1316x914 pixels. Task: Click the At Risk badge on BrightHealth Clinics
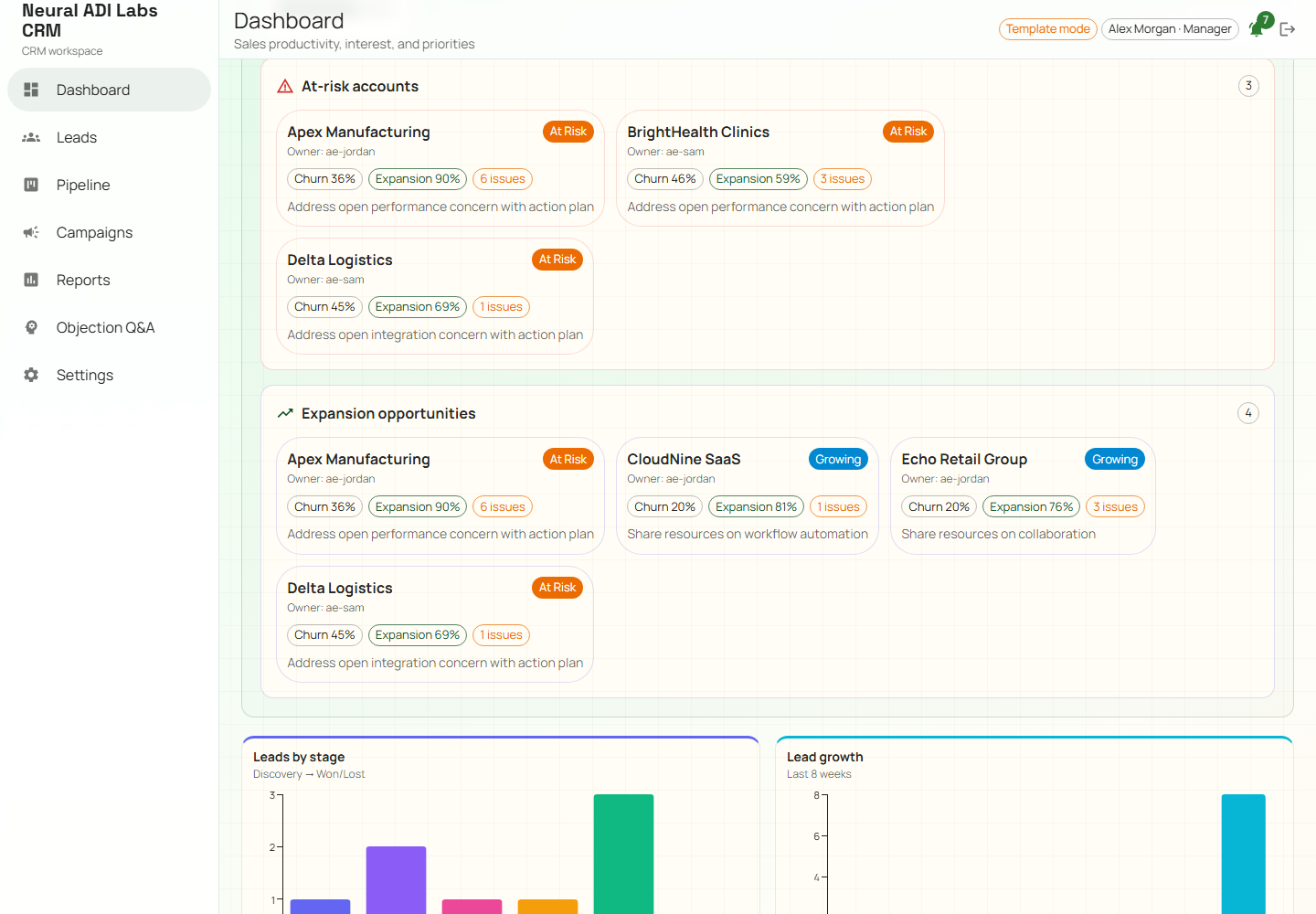pos(908,132)
